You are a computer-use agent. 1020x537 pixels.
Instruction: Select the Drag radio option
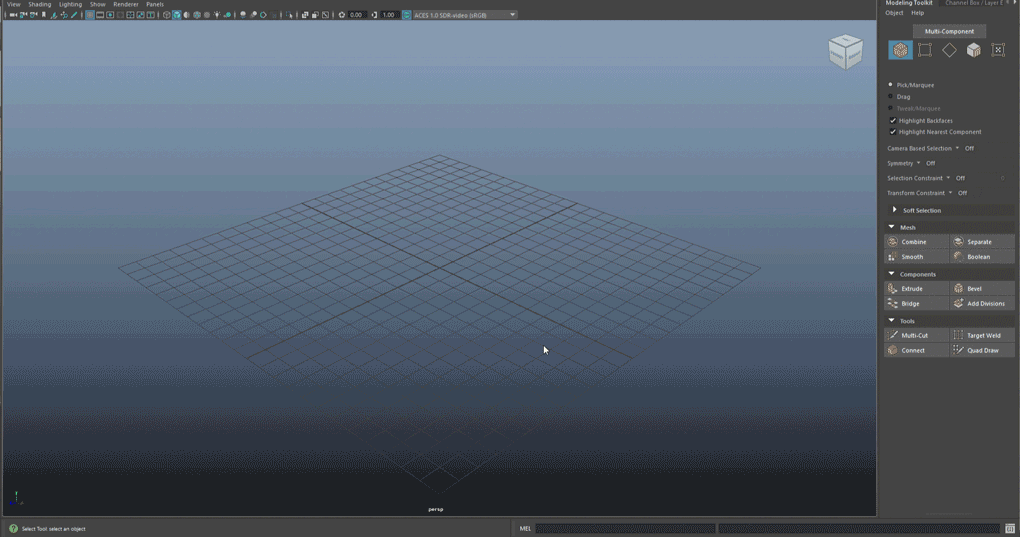coord(899,97)
